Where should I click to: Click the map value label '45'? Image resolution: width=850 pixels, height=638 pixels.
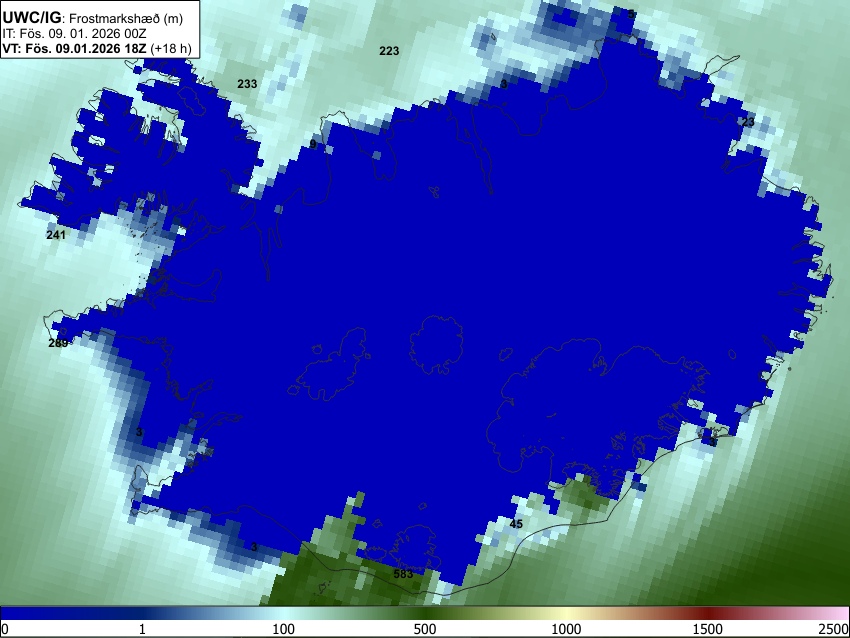[516, 524]
